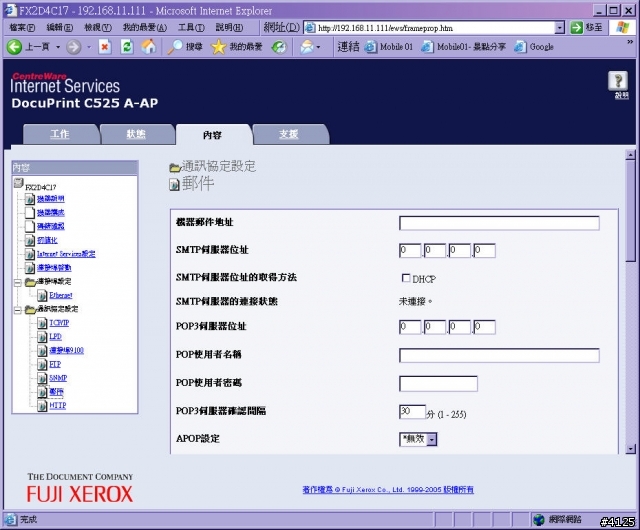Click the green Go arrow icon
Viewport: 640px width, 530px height.
click(576, 28)
